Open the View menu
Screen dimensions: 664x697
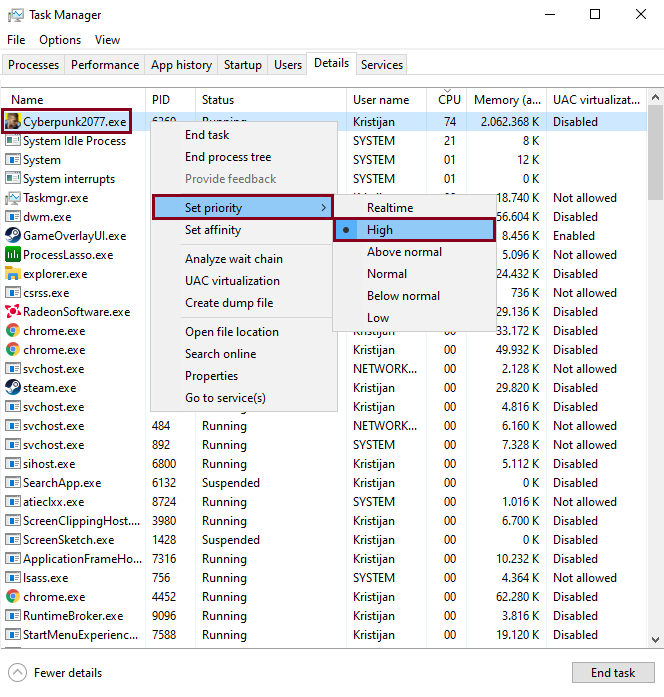point(107,40)
